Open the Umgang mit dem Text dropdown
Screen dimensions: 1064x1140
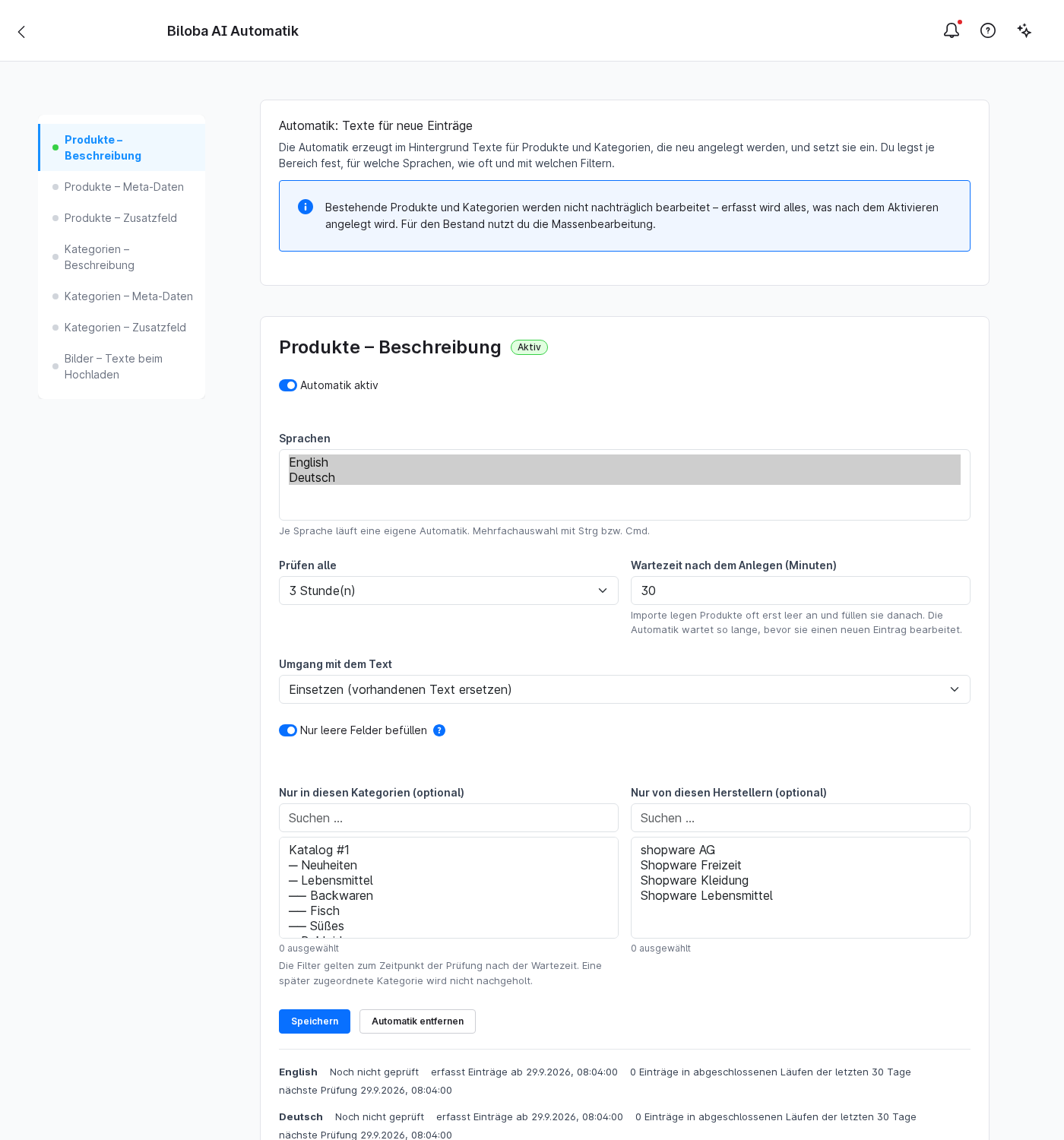click(x=625, y=689)
